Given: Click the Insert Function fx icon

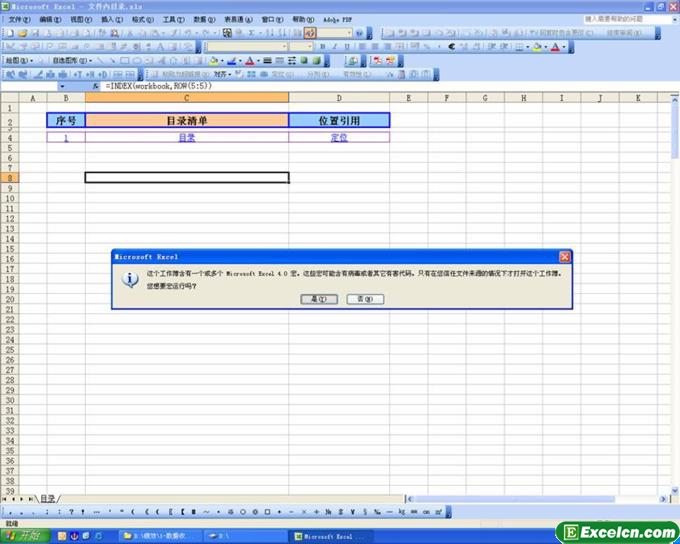Looking at the screenshot, I should point(95,87).
